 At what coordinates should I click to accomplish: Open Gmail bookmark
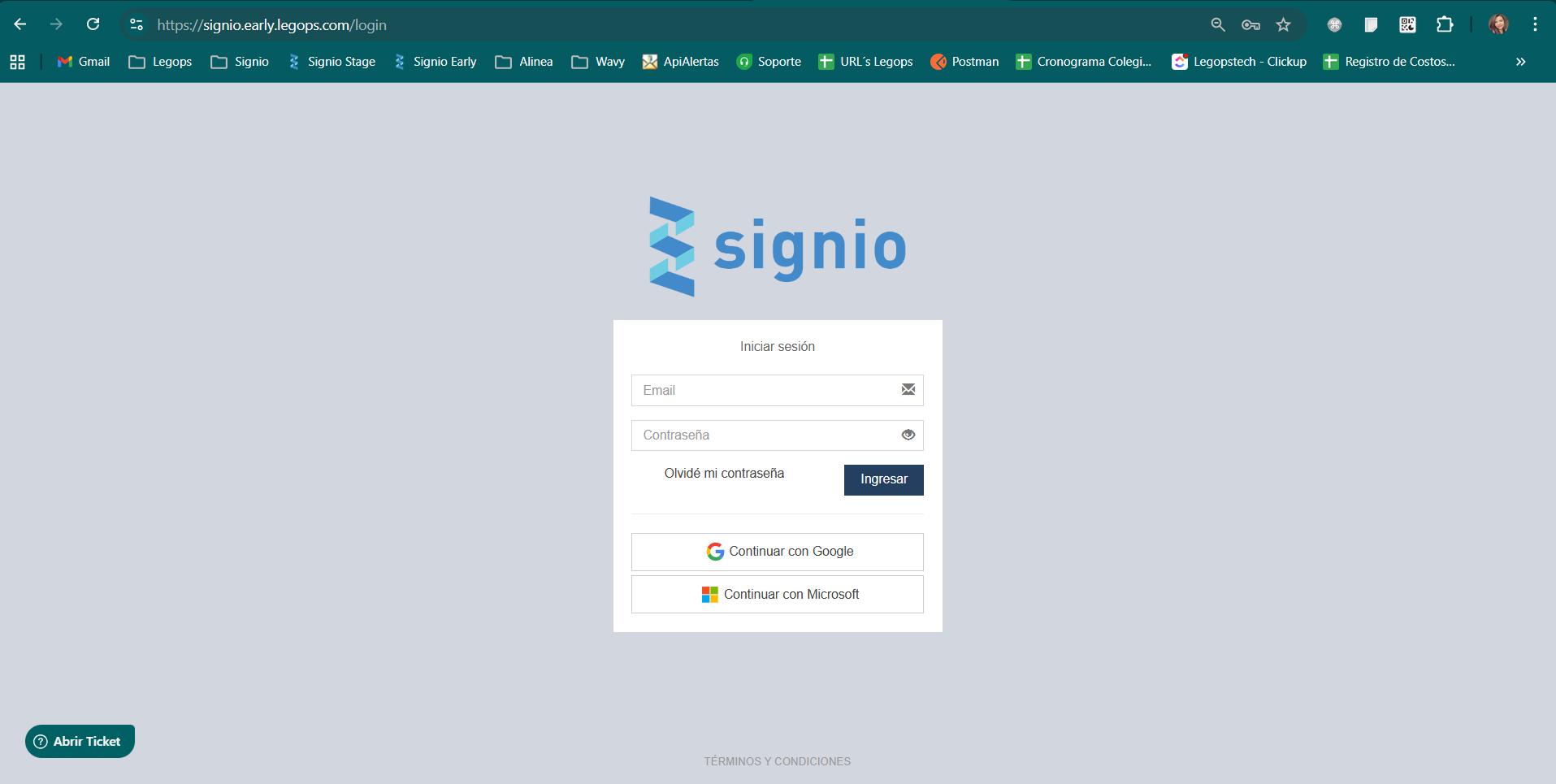84,62
